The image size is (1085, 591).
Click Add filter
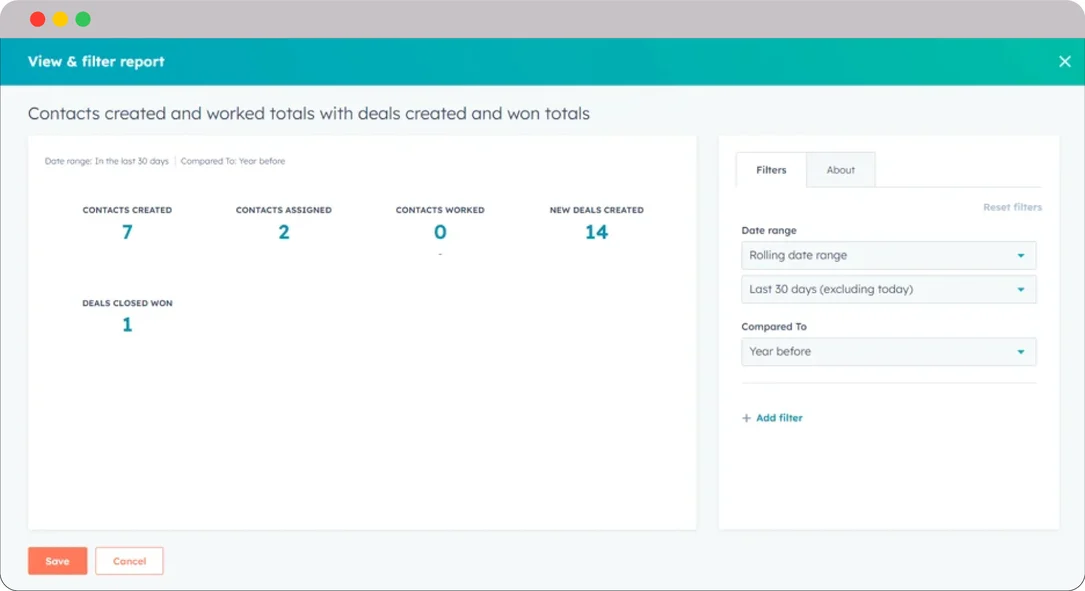[x=778, y=418]
